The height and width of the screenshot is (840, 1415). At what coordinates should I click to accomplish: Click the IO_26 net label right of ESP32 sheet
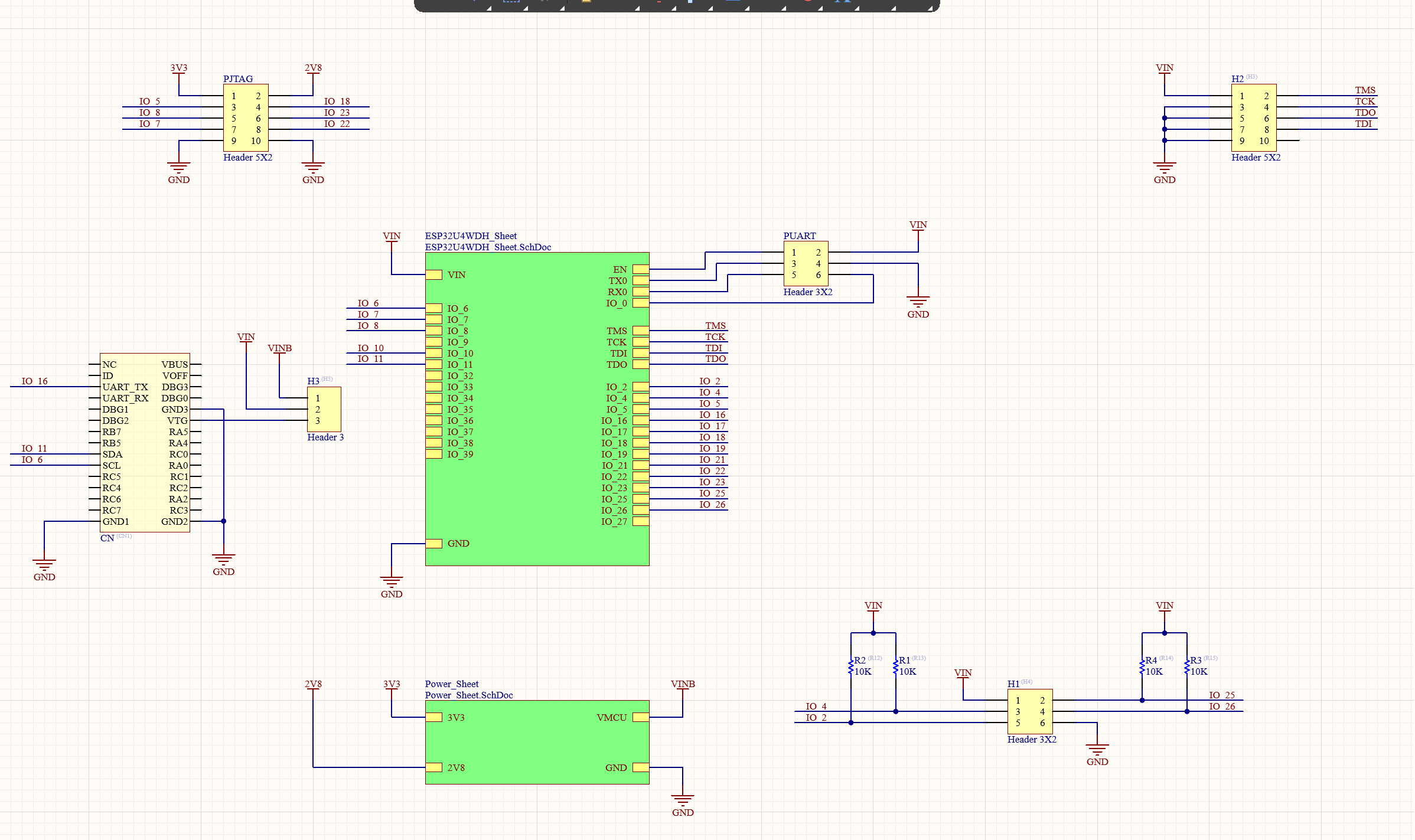[712, 505]
